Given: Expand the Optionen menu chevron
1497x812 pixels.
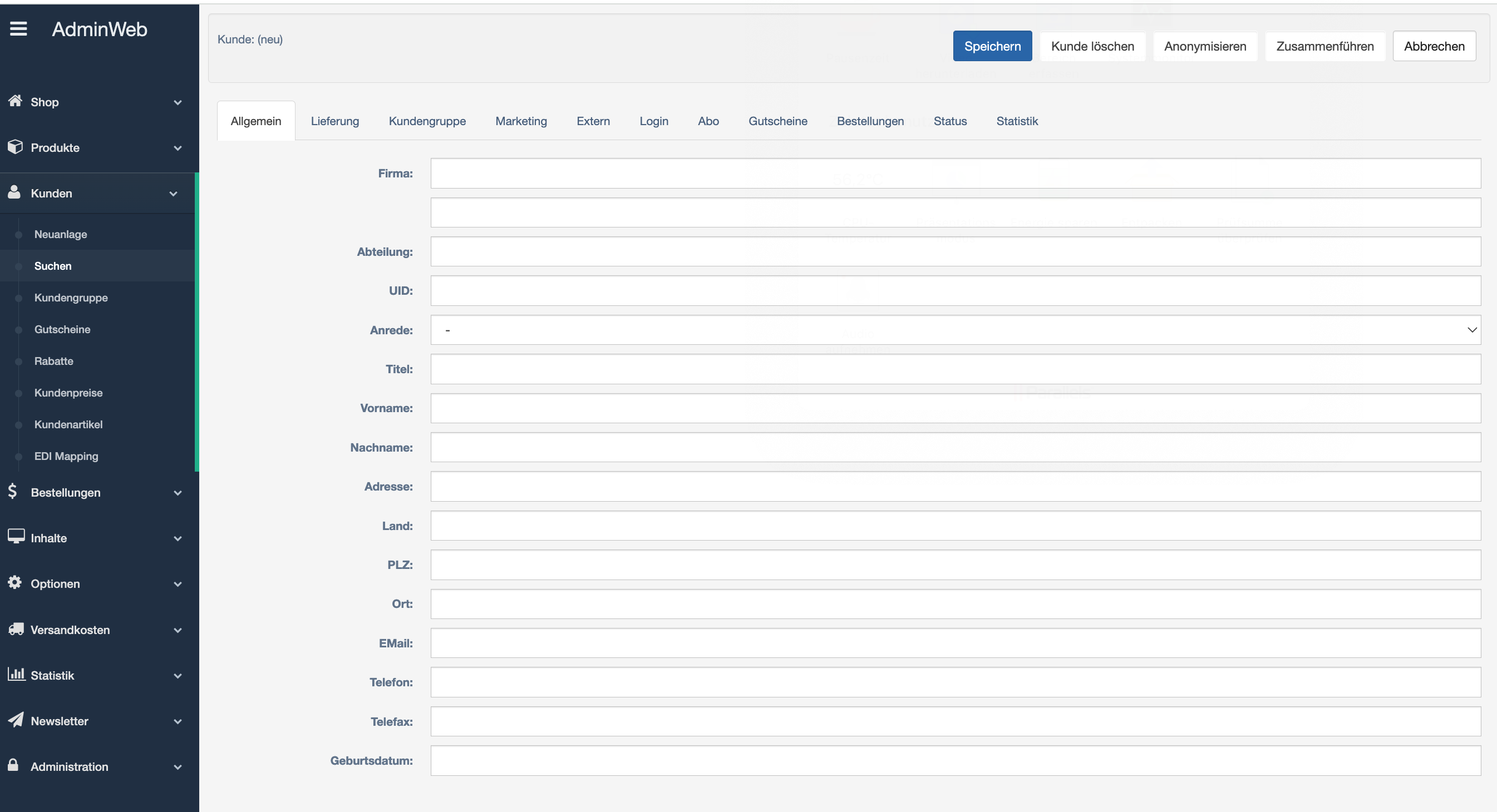Looking at the screenshot, I should 178,584.
